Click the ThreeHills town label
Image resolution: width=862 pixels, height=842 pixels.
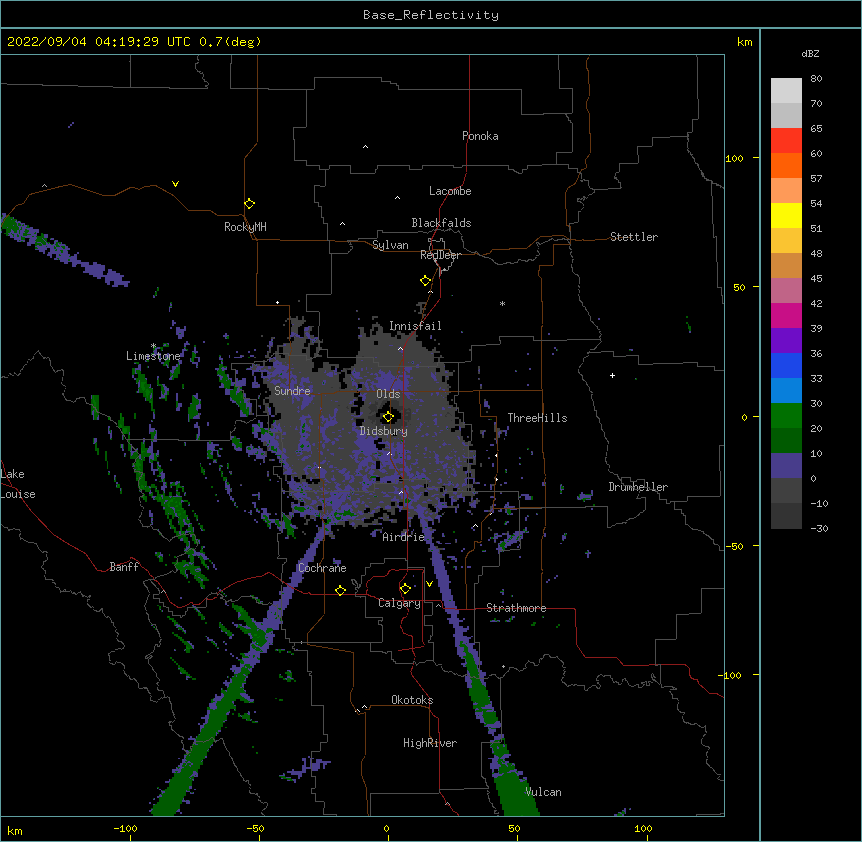click(x=537, y=418)
